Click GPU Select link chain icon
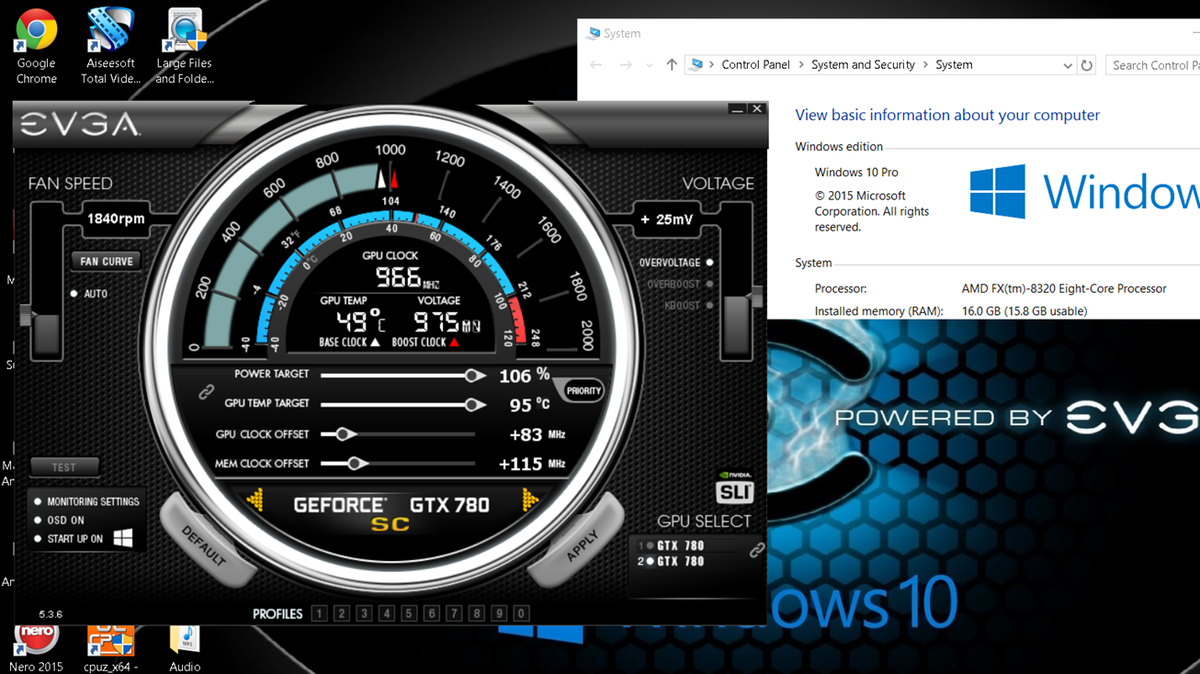This screenshot has width=1200, height=674. point(757,550)
